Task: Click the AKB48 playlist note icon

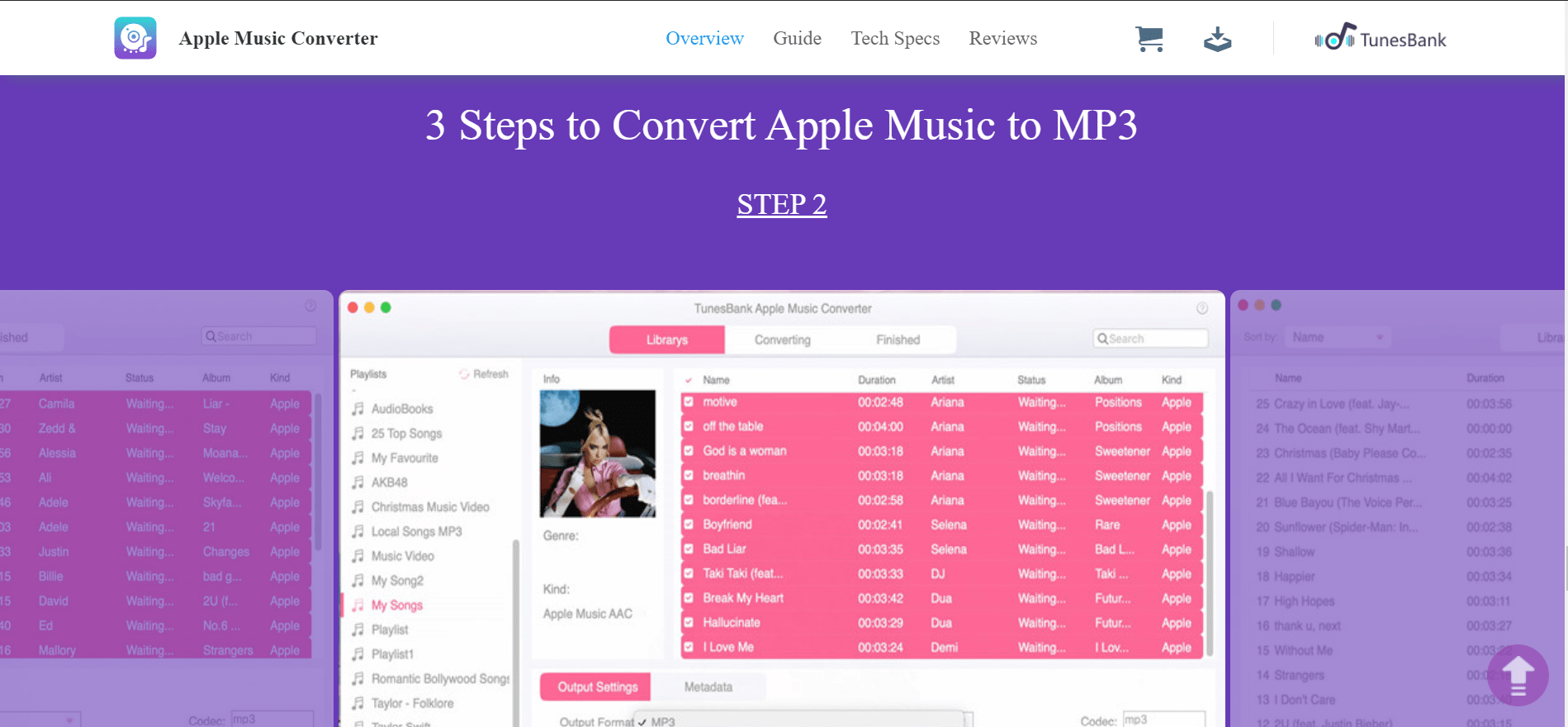Action: 358,482
